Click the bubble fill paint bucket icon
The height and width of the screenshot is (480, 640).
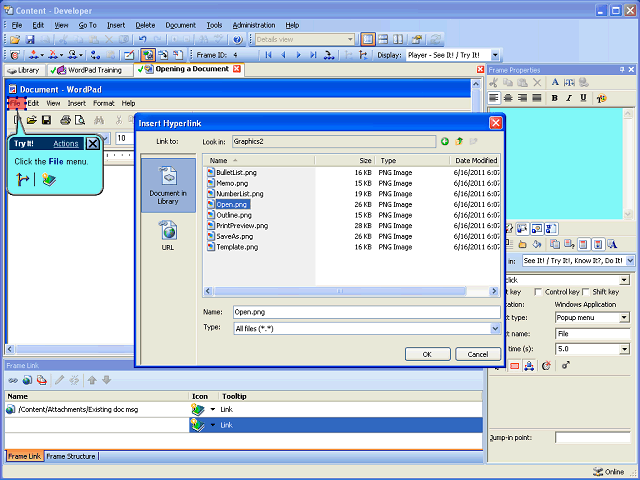click(x=537, y=244)
